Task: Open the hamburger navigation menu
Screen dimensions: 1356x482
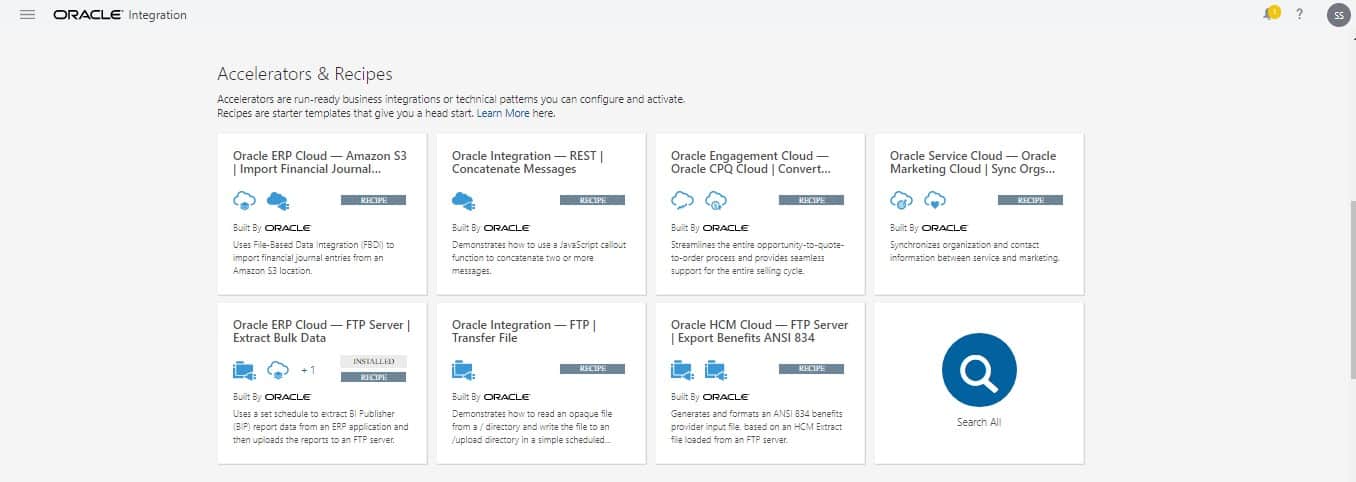Action: click(27, 15)
